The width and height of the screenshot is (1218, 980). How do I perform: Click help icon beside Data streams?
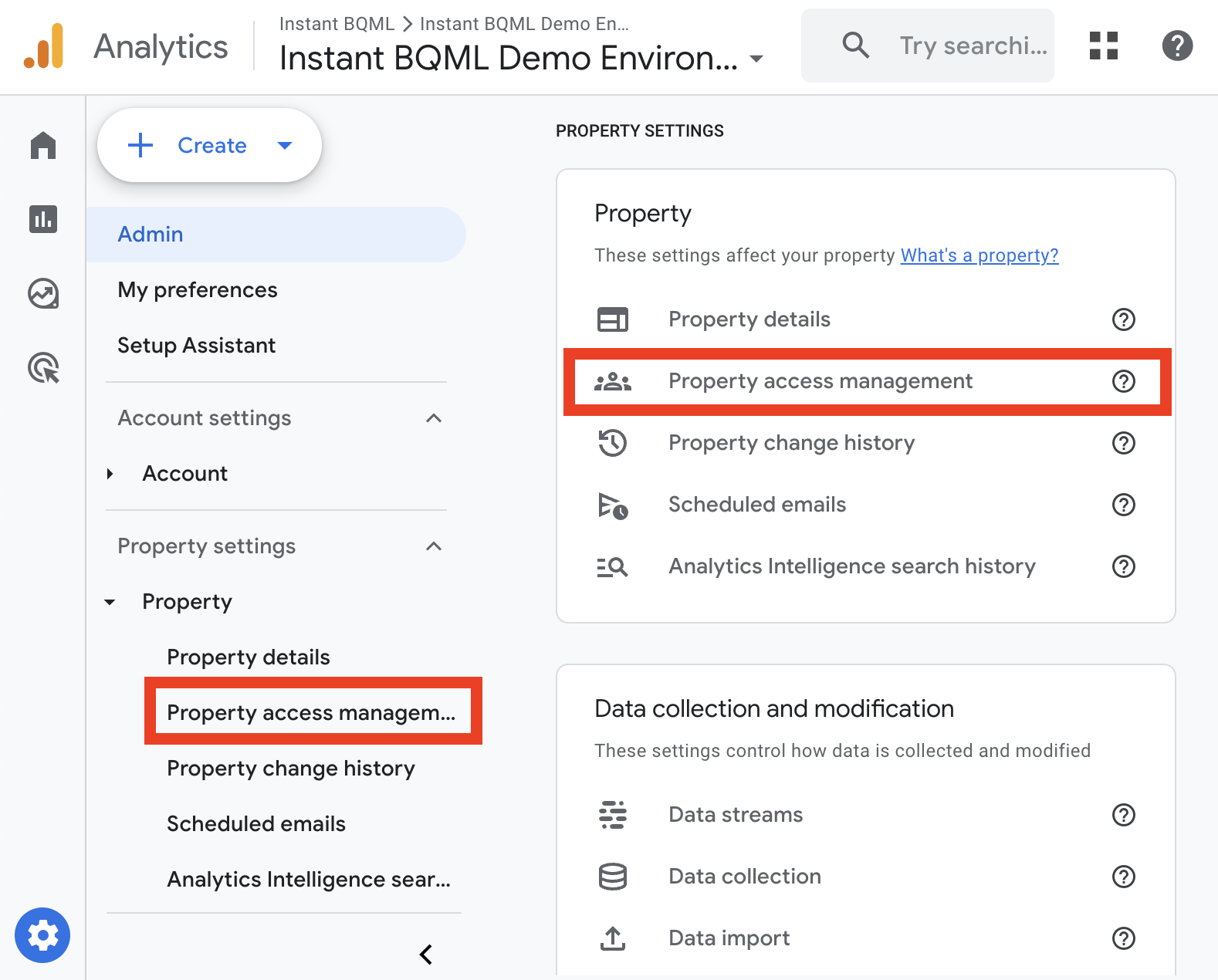[1123, 815]
